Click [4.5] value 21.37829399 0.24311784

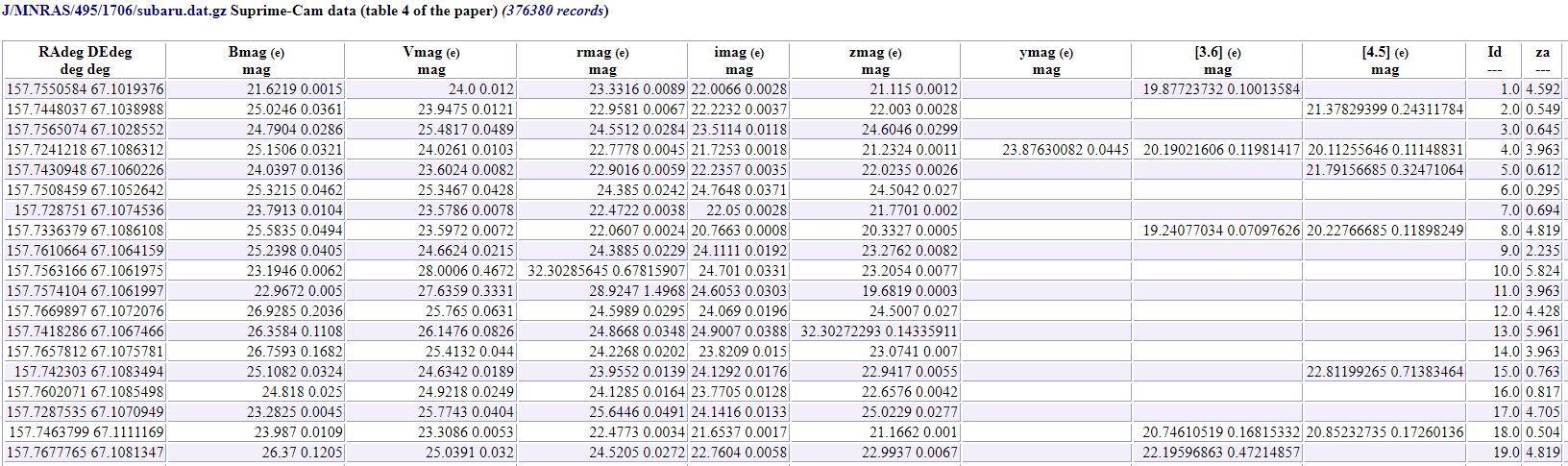click(x=1384, y=110)
